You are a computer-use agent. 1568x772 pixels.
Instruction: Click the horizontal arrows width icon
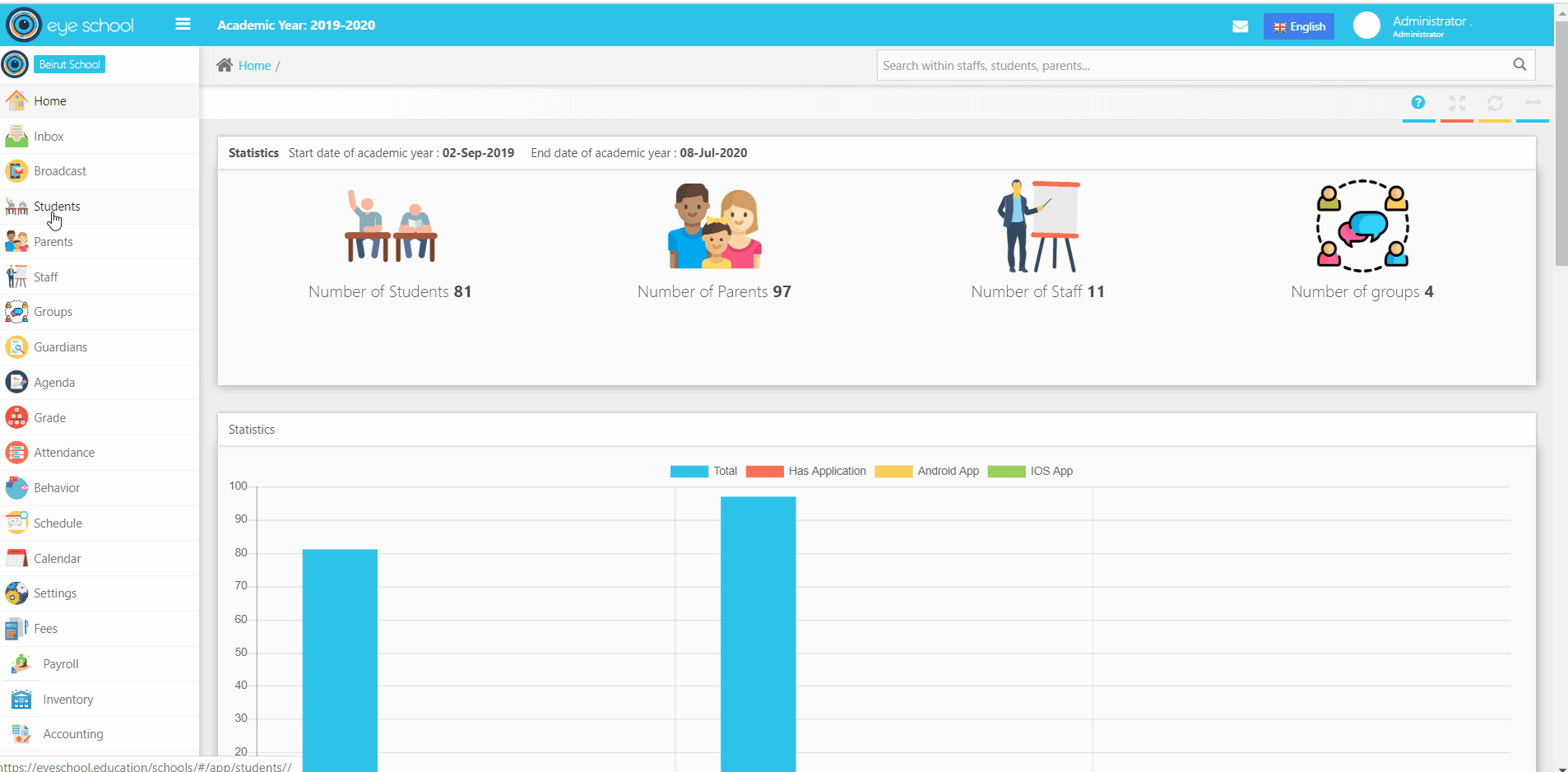1533,103
